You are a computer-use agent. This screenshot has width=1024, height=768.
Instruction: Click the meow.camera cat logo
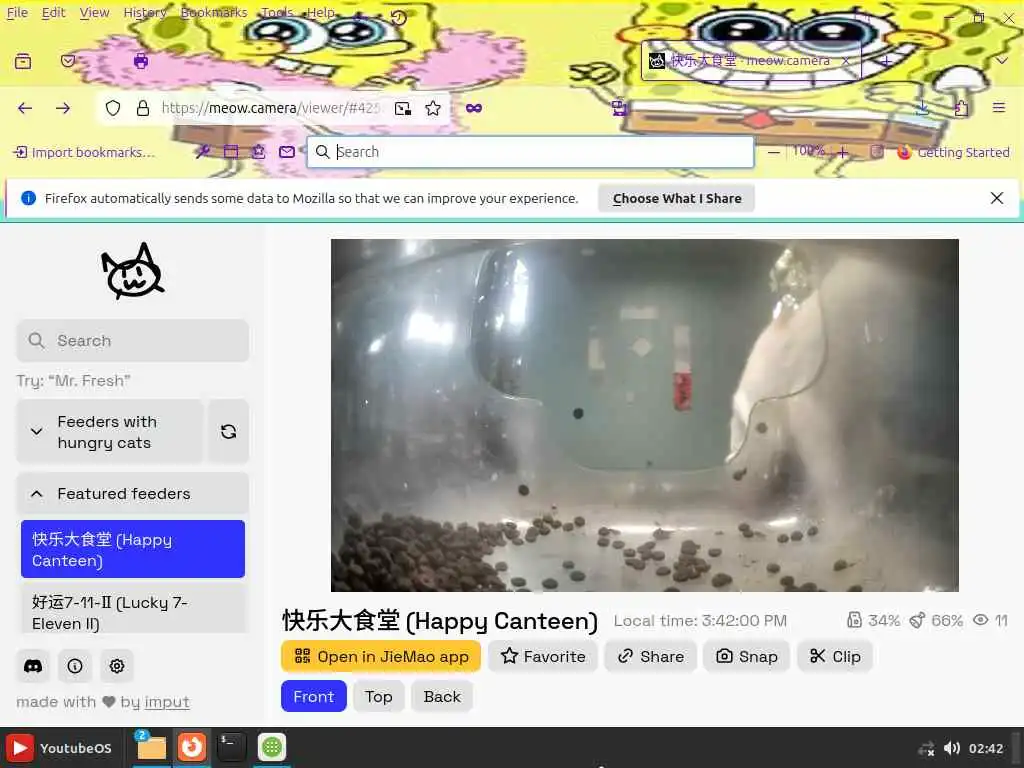pos(133,272)
